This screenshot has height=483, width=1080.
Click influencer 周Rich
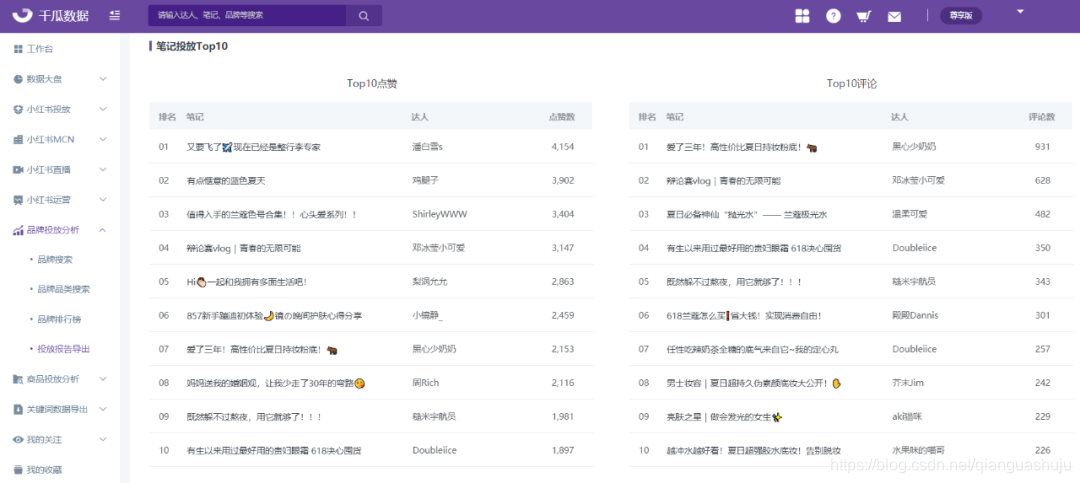pos(426,383)
